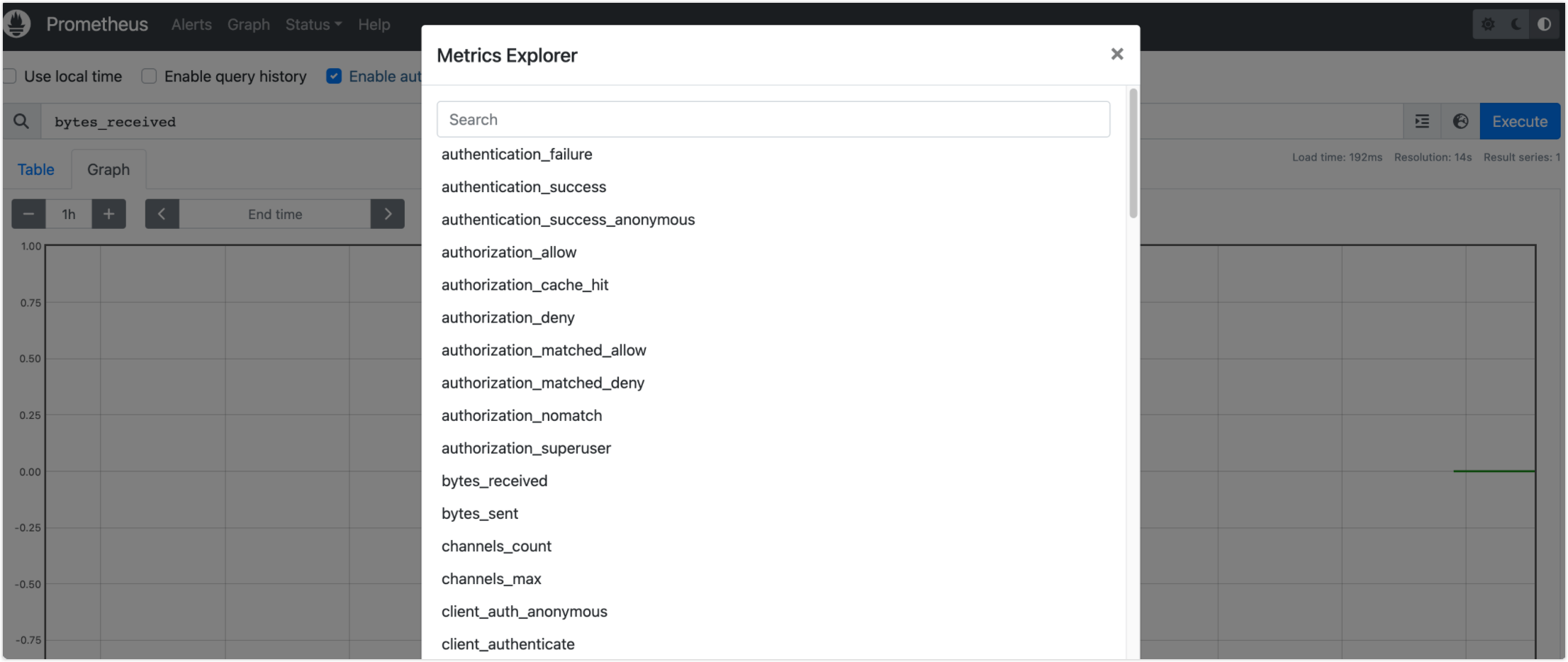This screenshot has height=662, width=1568.
Task: Open the Alerts menu item
Action: 191,24
